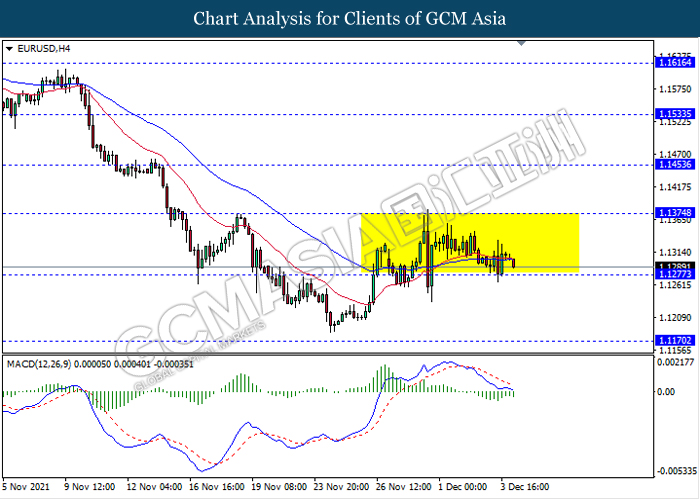Click the 5 Nov 2021 date label

click(x=26, y=487)
